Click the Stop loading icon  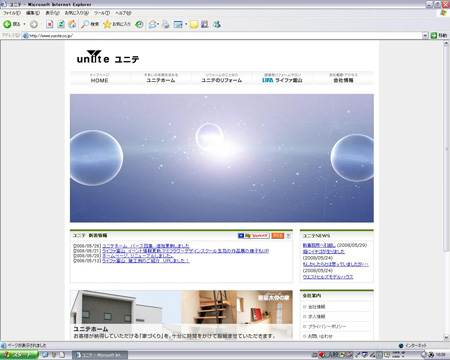click(x=50, y=24)
